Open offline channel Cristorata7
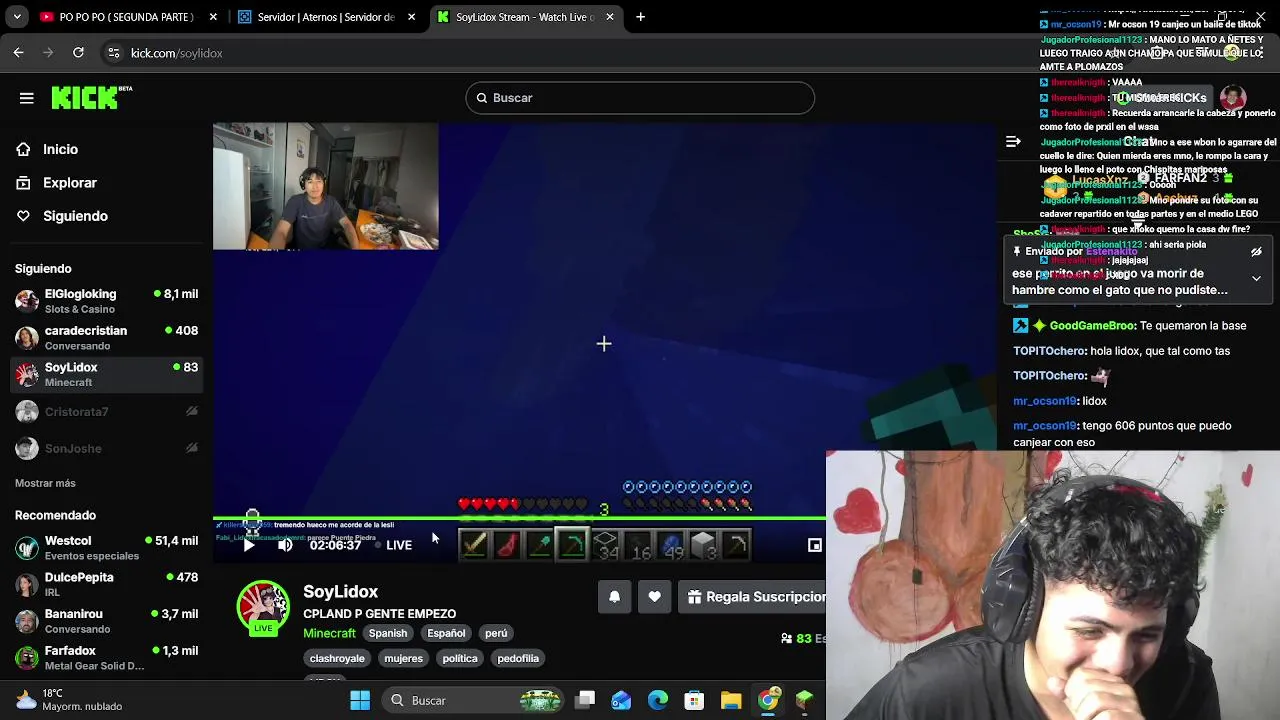 click(106, 412)
